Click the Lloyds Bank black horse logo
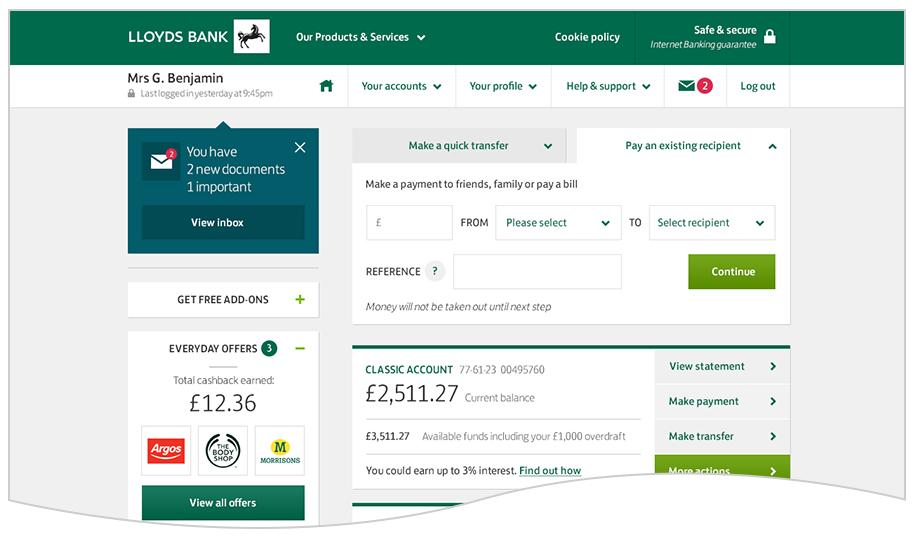The image size is (917, 536). (x=251, y=36)
